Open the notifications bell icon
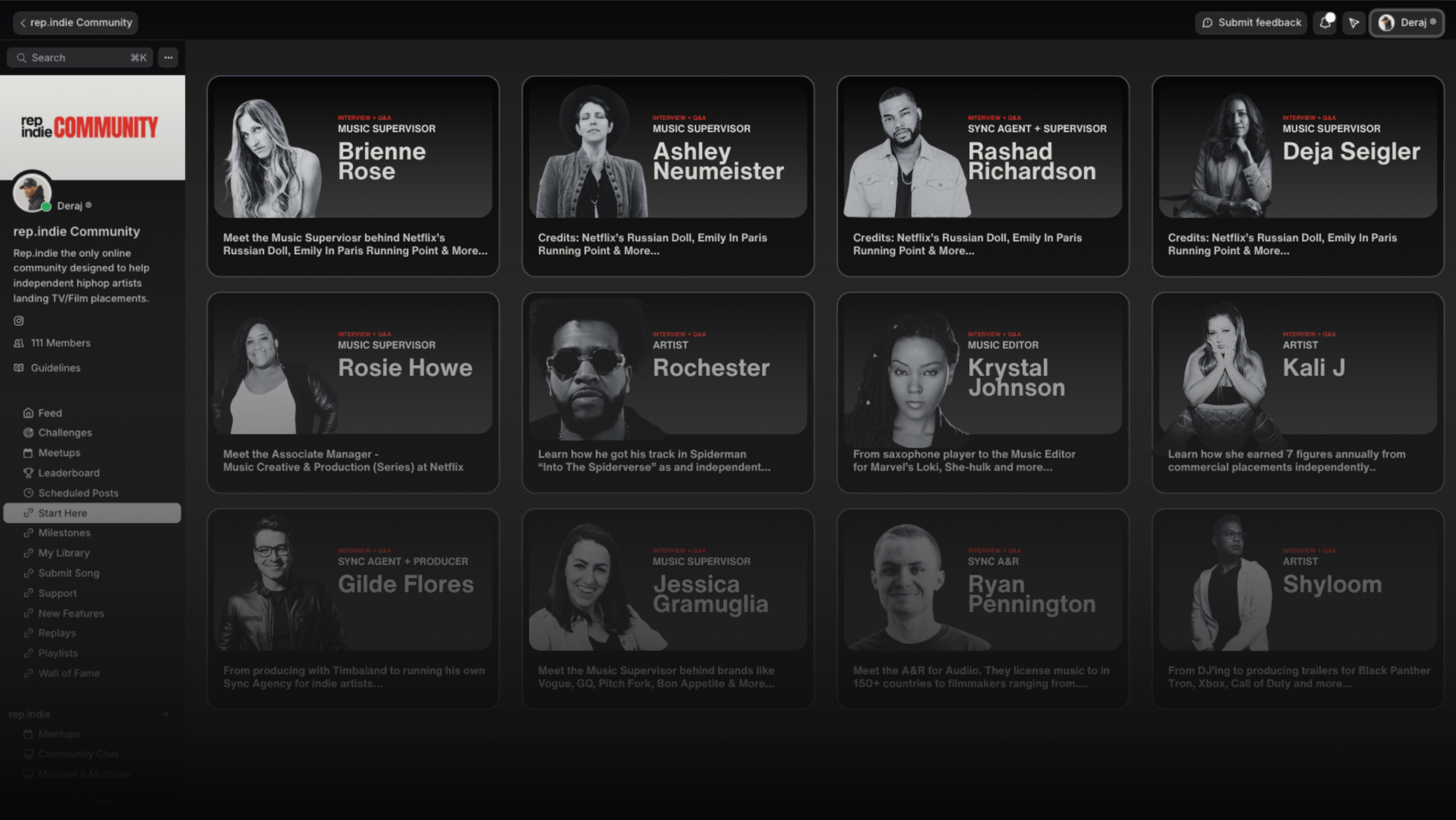Image resolution: width=1456 pixels, height=820 pixels. [1325, 23]
